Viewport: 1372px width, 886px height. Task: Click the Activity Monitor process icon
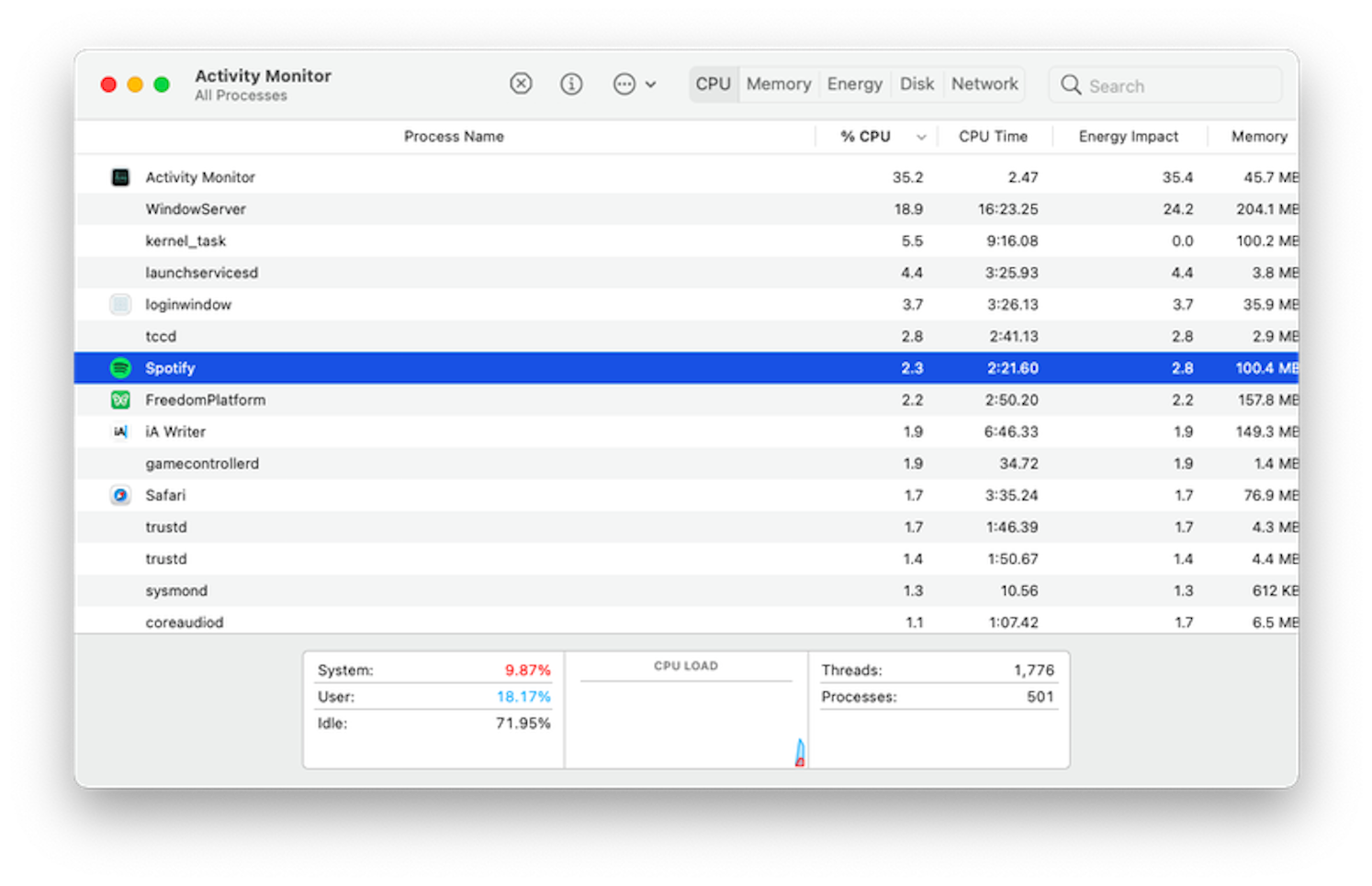click(x=120, y=176)
